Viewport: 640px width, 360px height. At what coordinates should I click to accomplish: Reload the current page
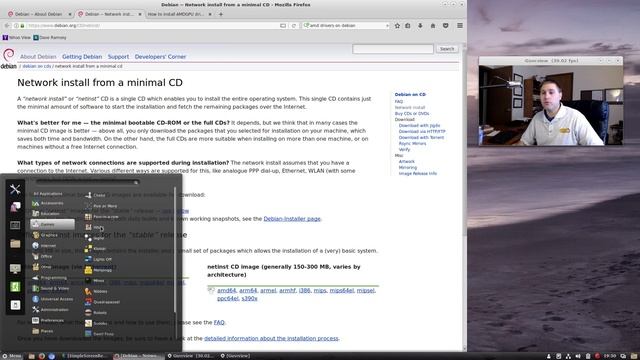tap(293, 25)
